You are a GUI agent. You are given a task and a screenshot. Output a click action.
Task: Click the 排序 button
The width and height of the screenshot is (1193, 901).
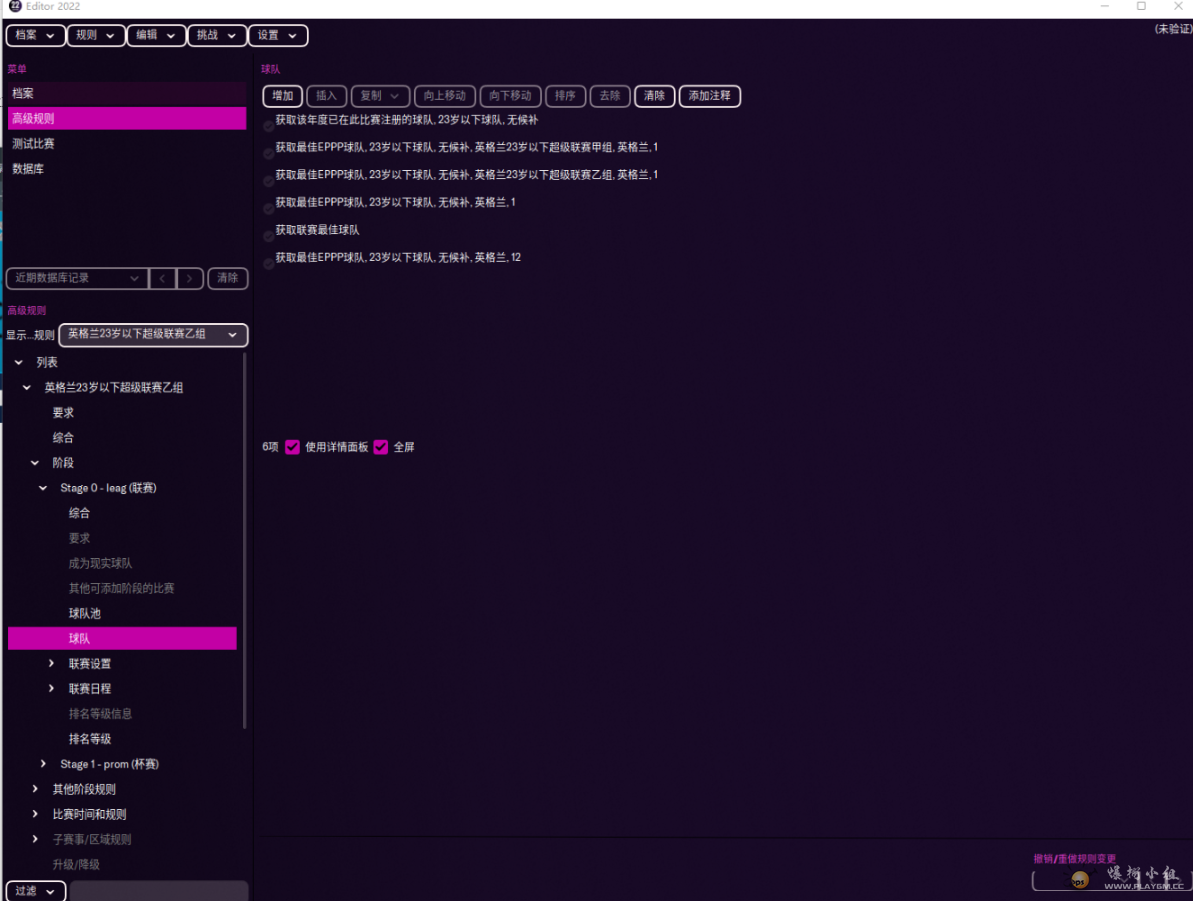(x=565, y=96)
